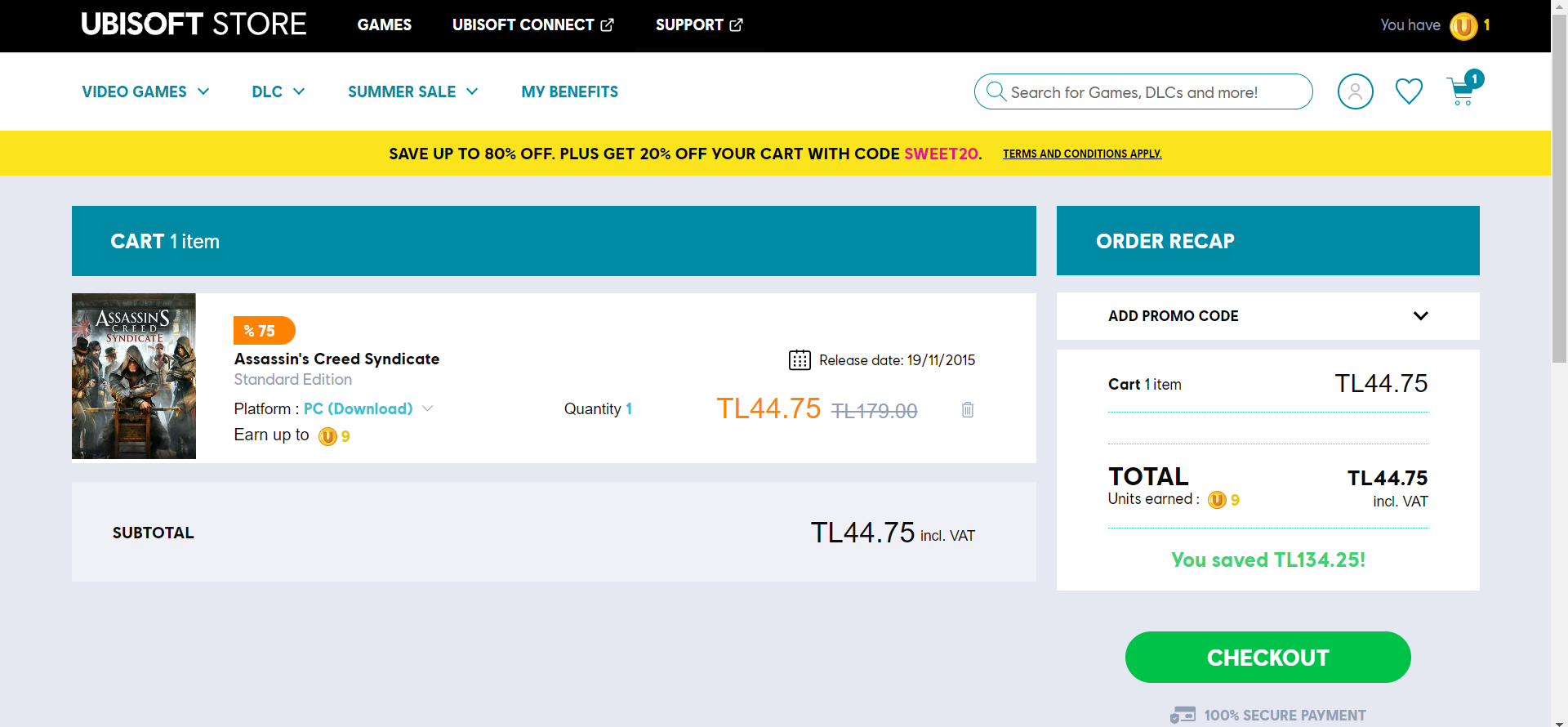
Task: Click the Quantity 1 value
Action: click(x=629, y=408)
